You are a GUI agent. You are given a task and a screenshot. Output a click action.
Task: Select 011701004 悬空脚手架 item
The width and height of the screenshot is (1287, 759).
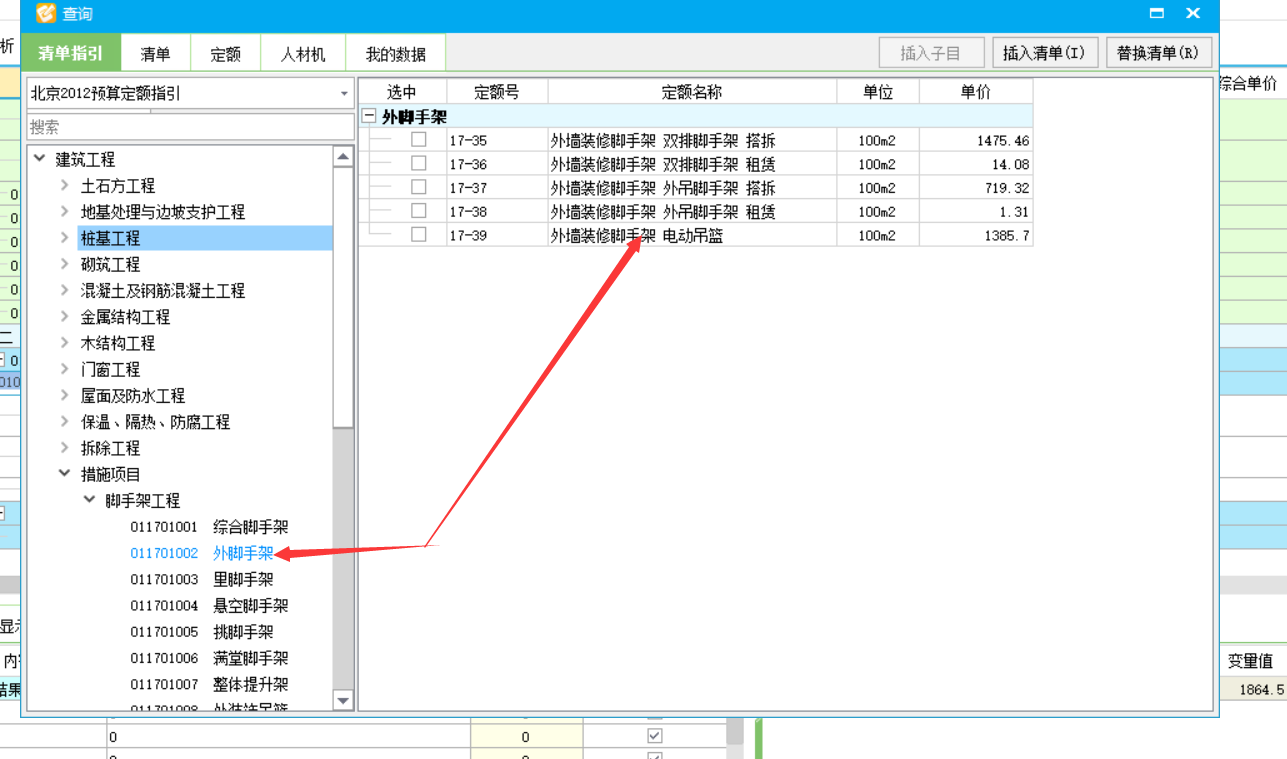(209, 606)
